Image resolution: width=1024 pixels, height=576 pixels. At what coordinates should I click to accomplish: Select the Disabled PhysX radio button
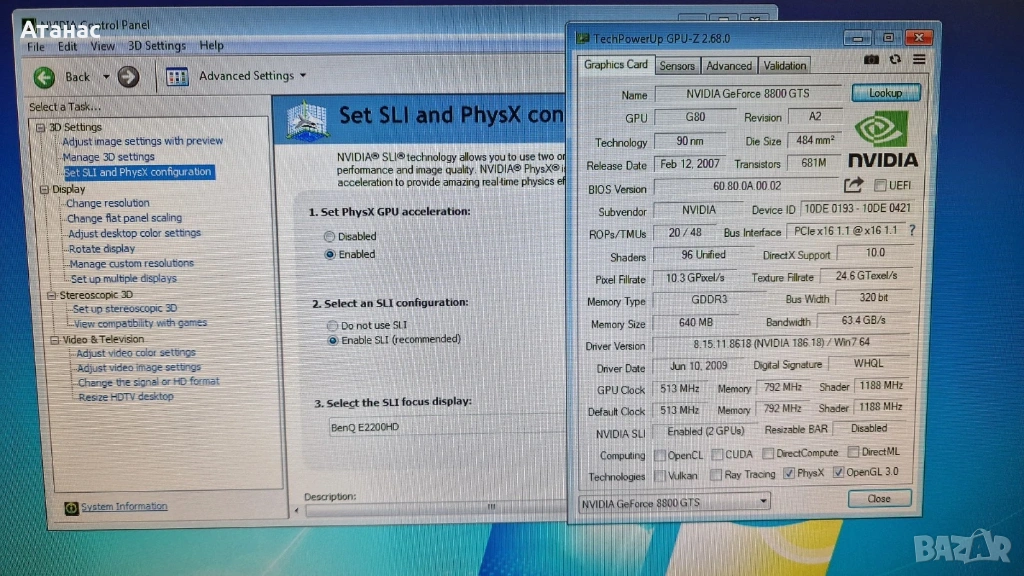330,237
